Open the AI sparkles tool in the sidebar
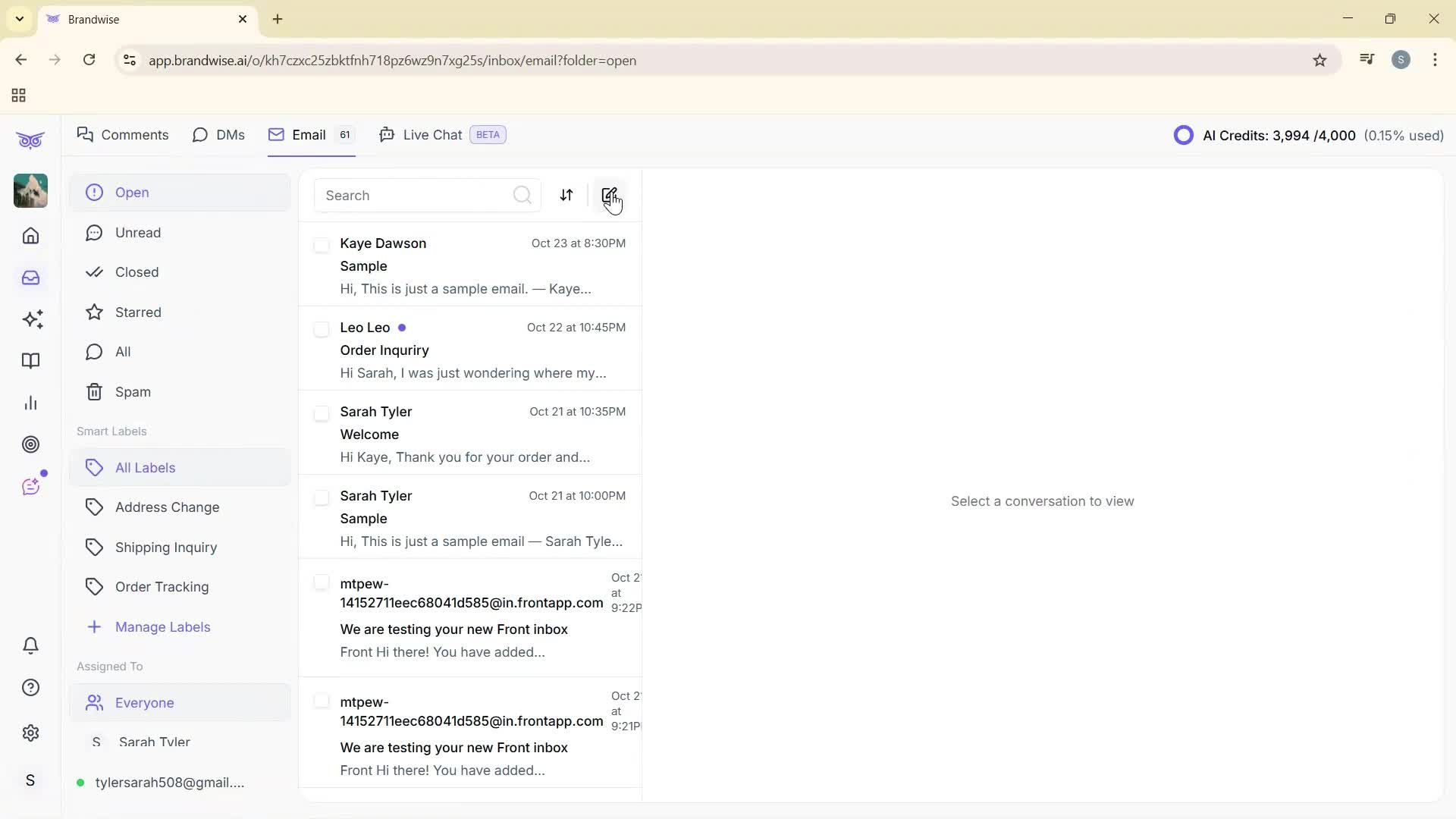The width and height of the screenshot is (1456, 819). pos(30,319)
